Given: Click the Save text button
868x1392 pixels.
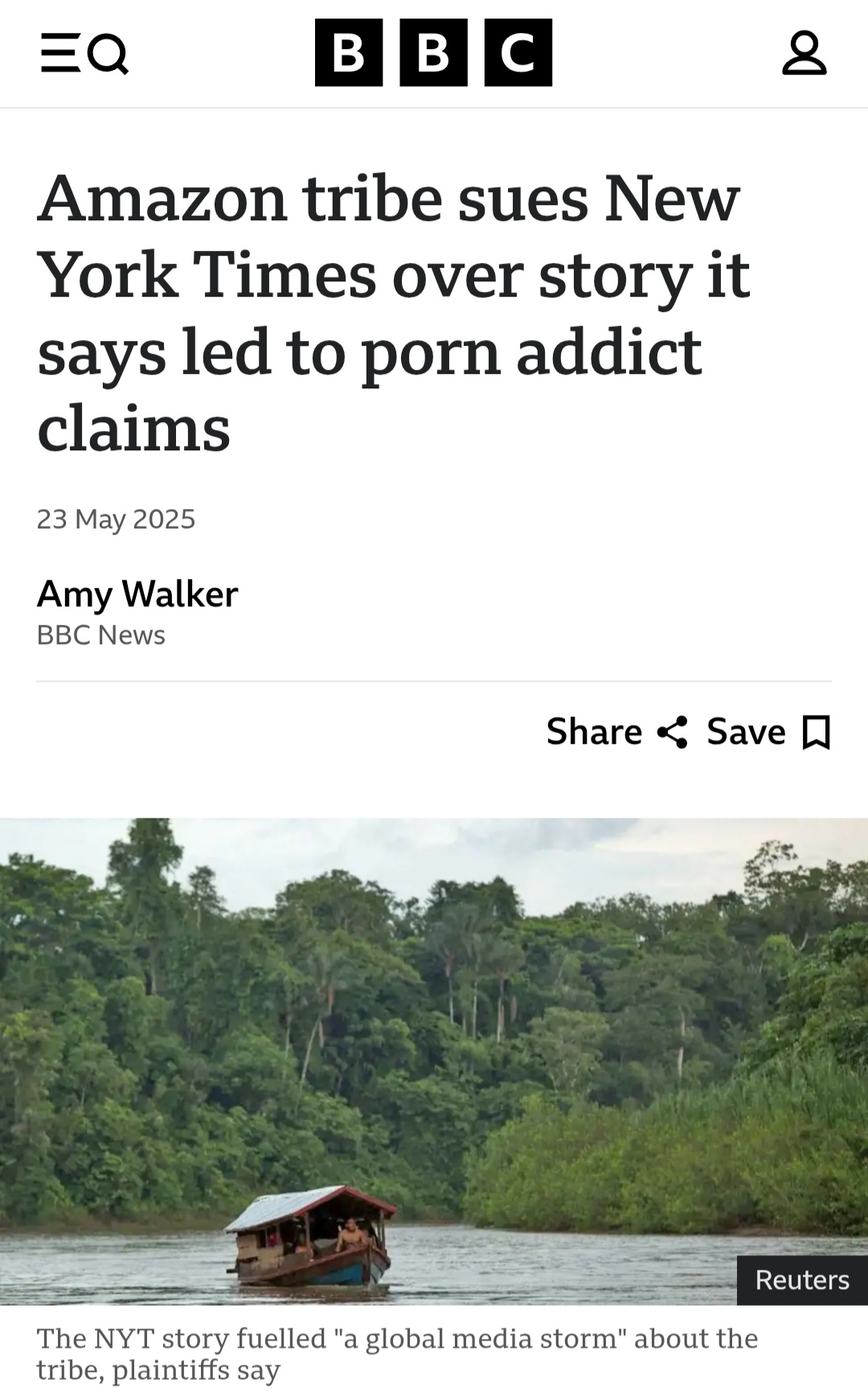Looking at the screenshot, I should pyautogui.click(x=746, y=732).
